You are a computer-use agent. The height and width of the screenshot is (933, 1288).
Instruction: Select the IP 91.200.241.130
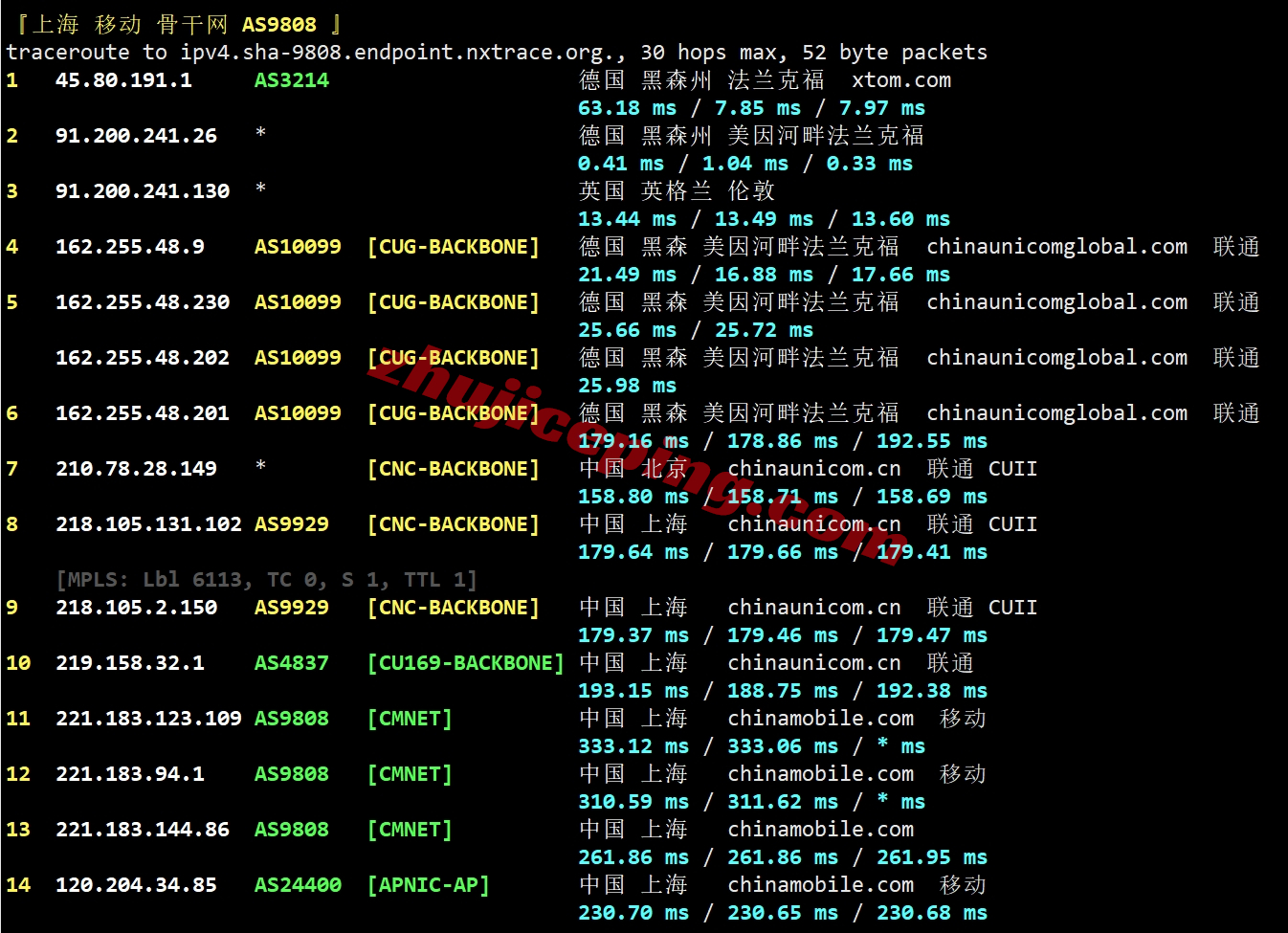pyautogui.click(x=143, y=191)
